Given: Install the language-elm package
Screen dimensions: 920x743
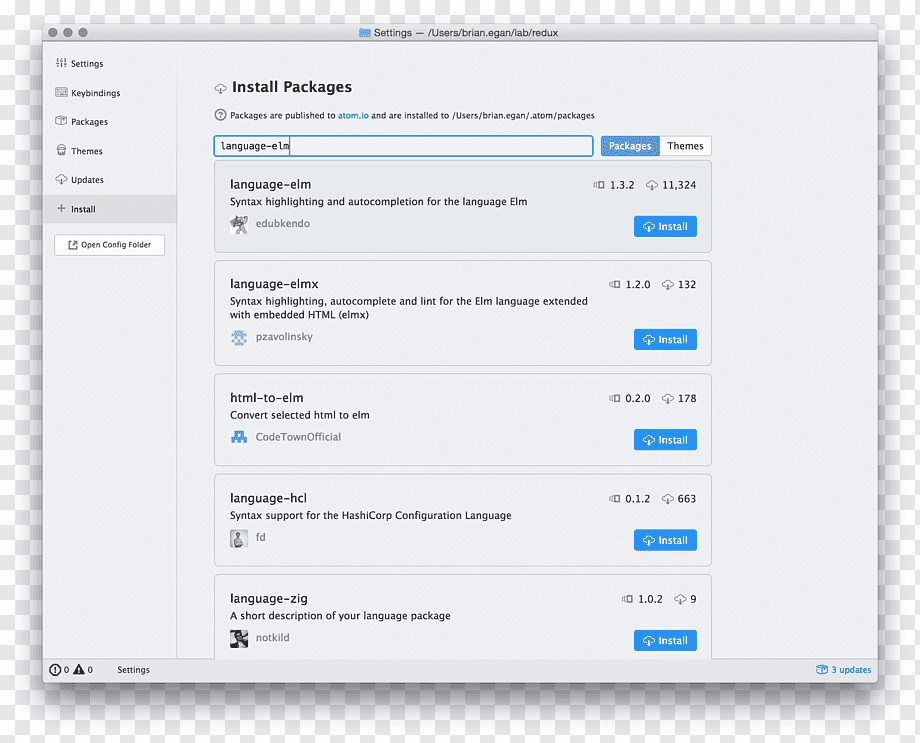Looking at the screenshot, I should 665,227.
